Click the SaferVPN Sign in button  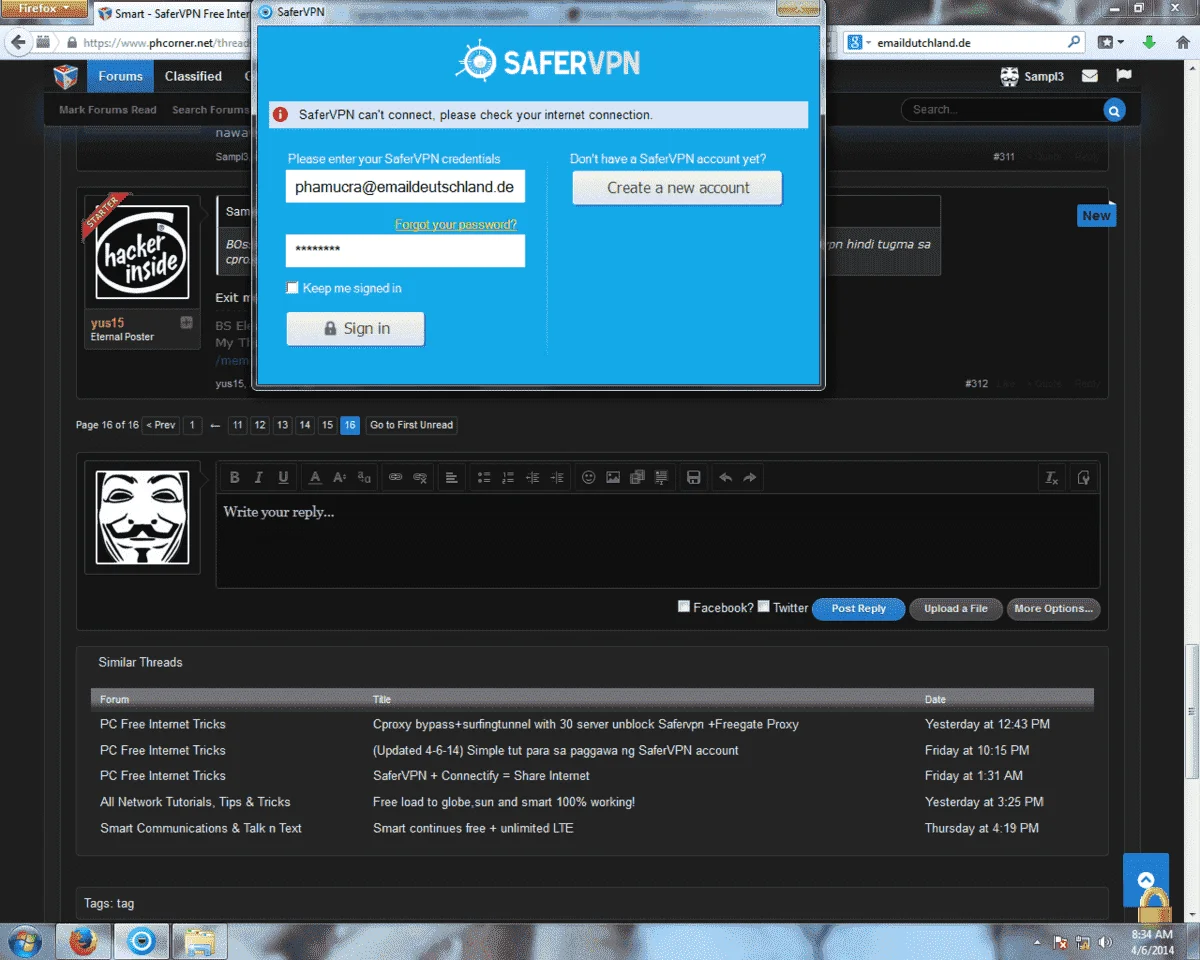[x=355, y=328]
